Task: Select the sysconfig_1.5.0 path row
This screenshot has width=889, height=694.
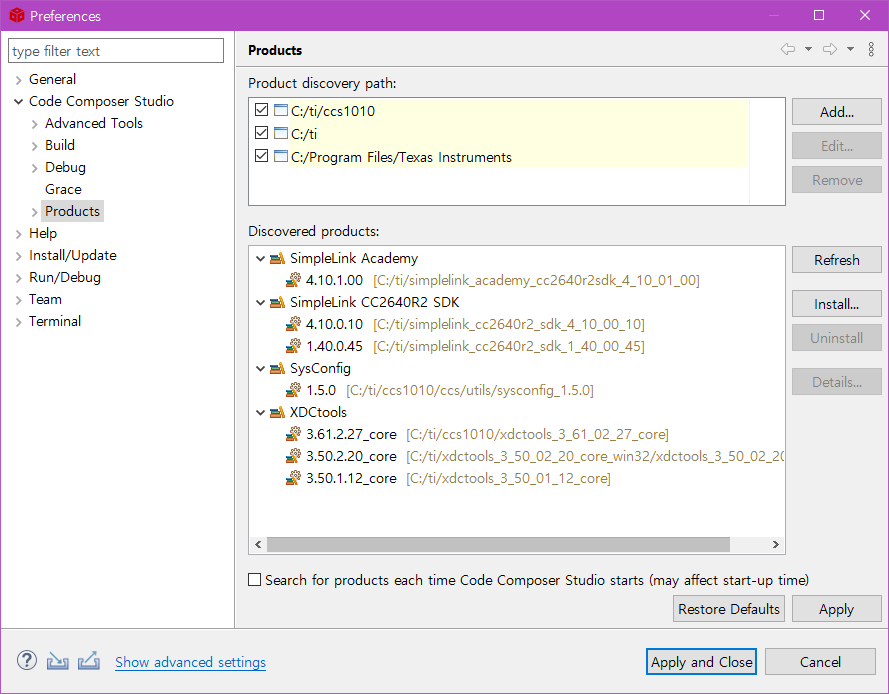Action: 439,390
